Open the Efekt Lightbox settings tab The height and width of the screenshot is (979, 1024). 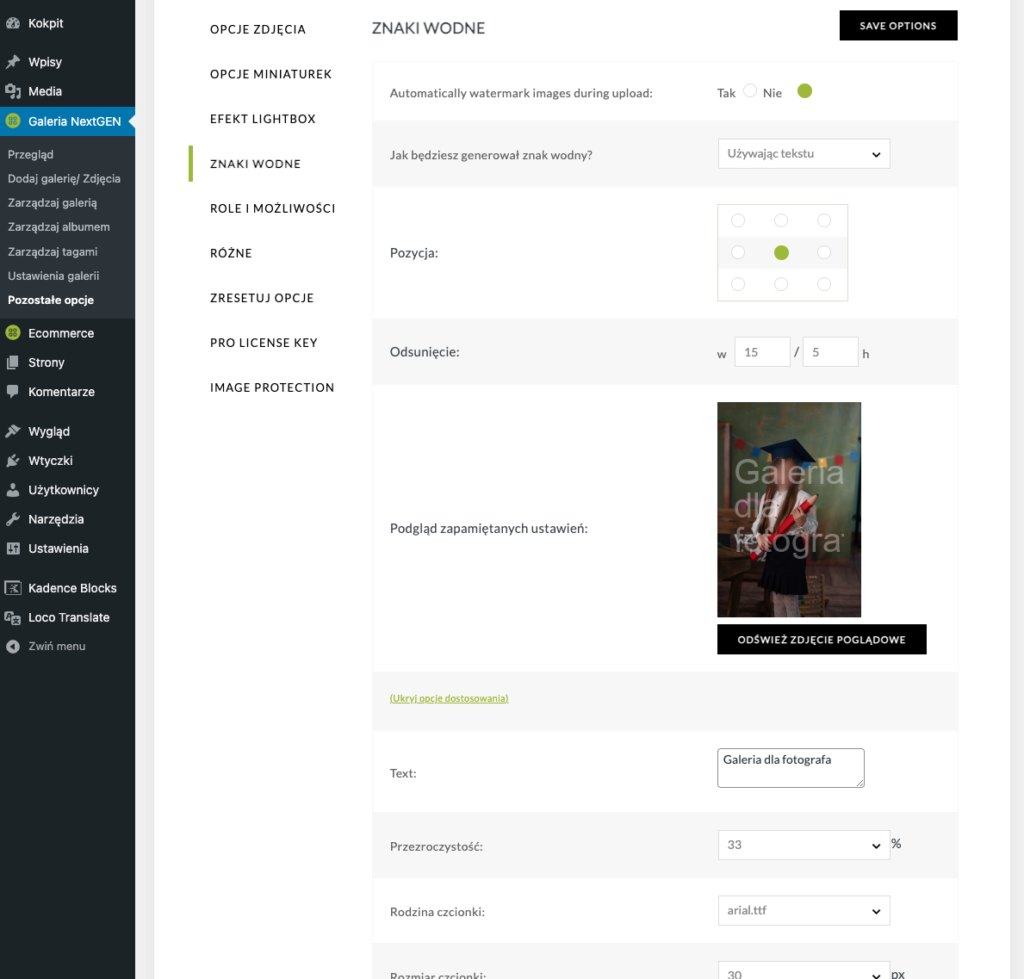[x=262, y=119]
